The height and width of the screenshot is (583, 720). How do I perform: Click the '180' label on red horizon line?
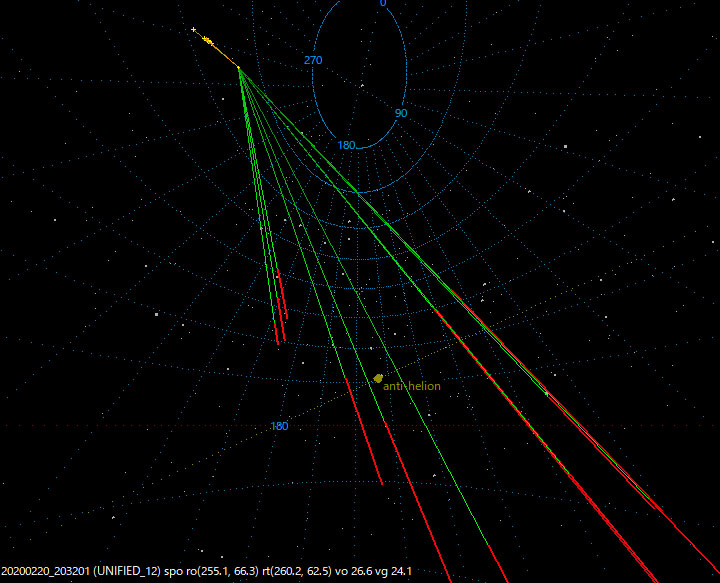click(279, 426)
